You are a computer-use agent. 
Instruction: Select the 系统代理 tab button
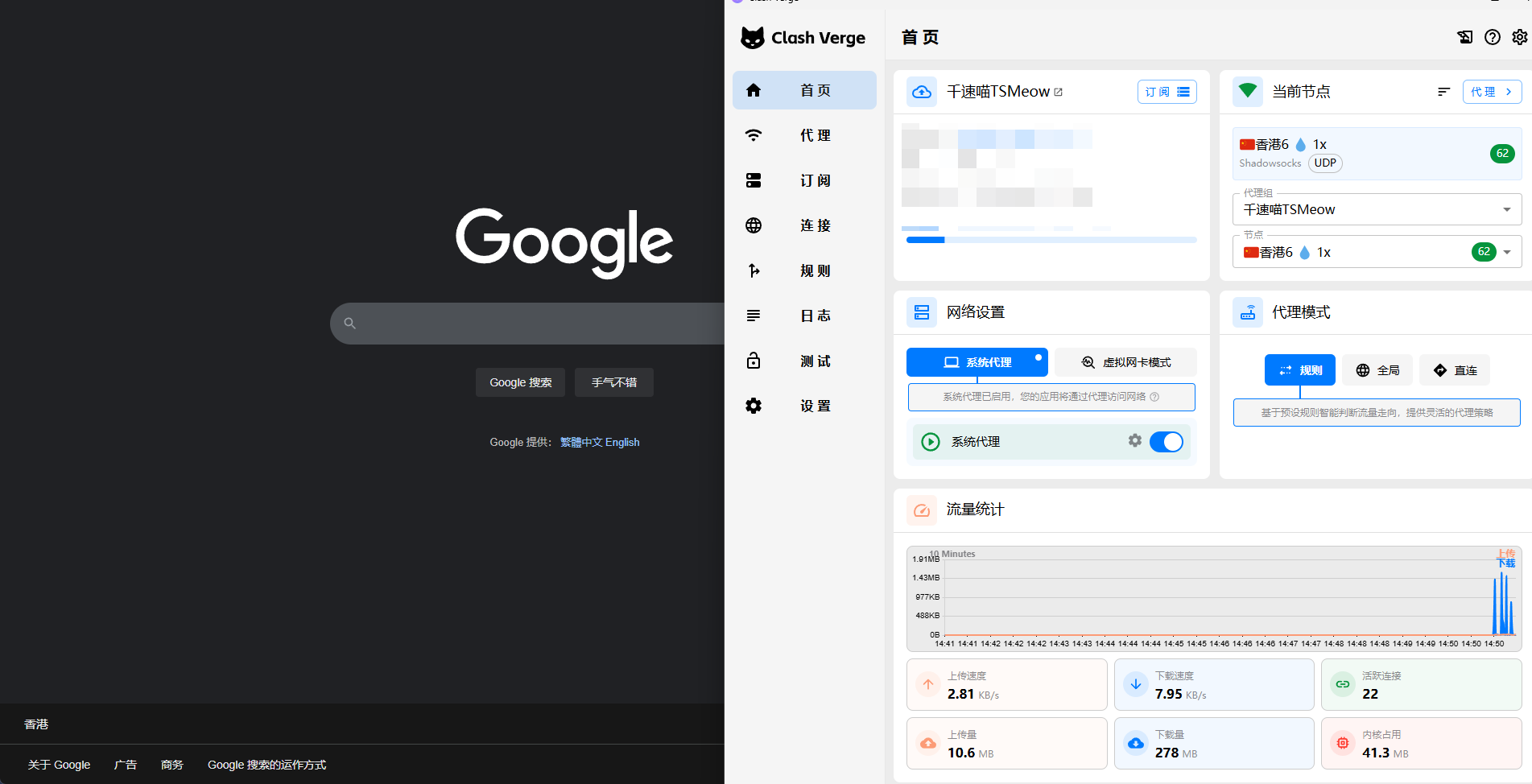(977, 362)
